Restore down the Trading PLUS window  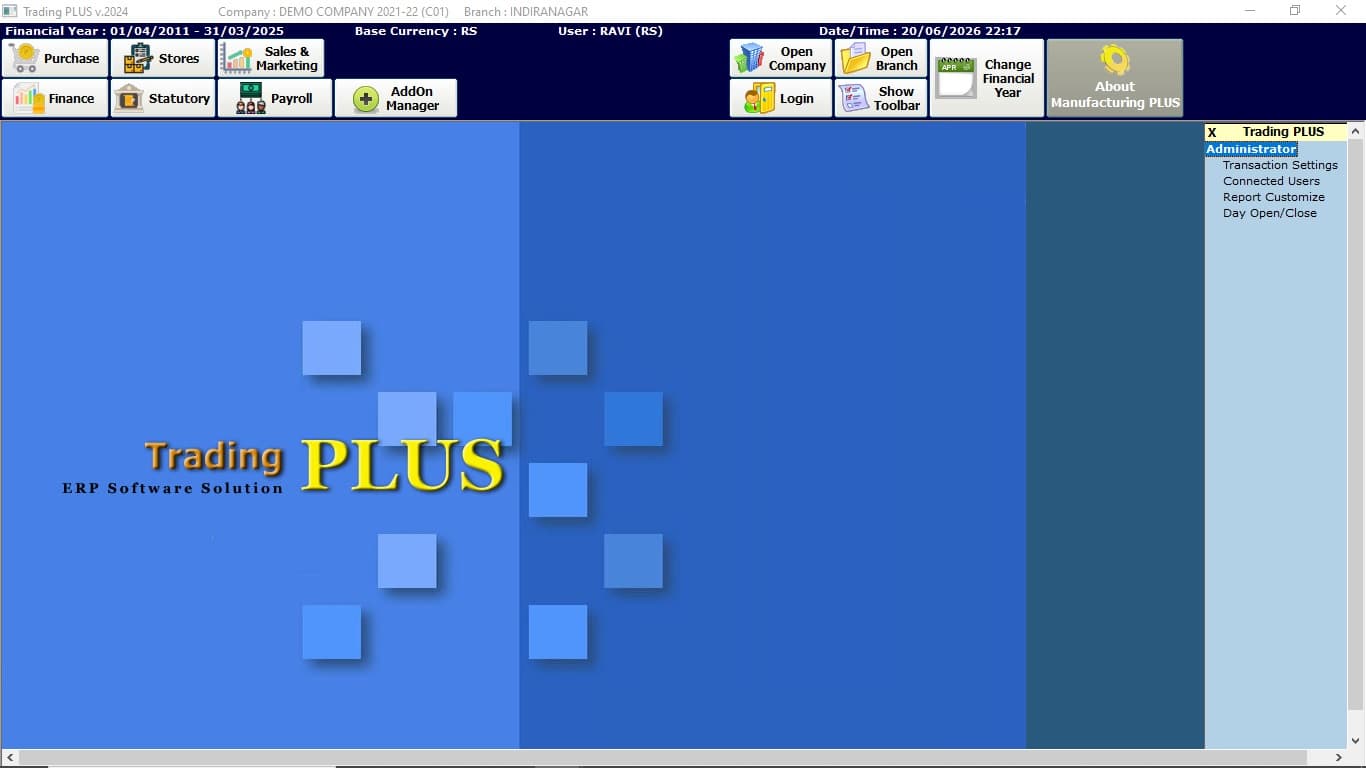point(1295,11)
